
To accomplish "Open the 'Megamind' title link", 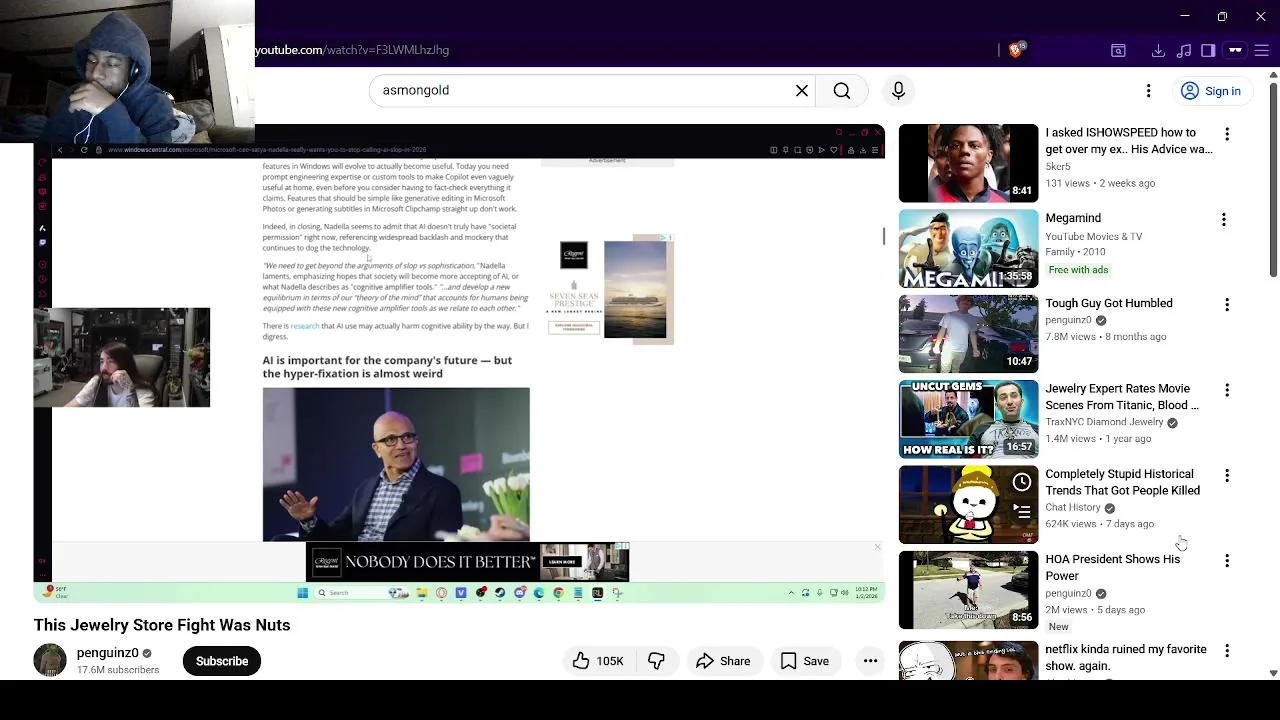I will pos(1073,218).
